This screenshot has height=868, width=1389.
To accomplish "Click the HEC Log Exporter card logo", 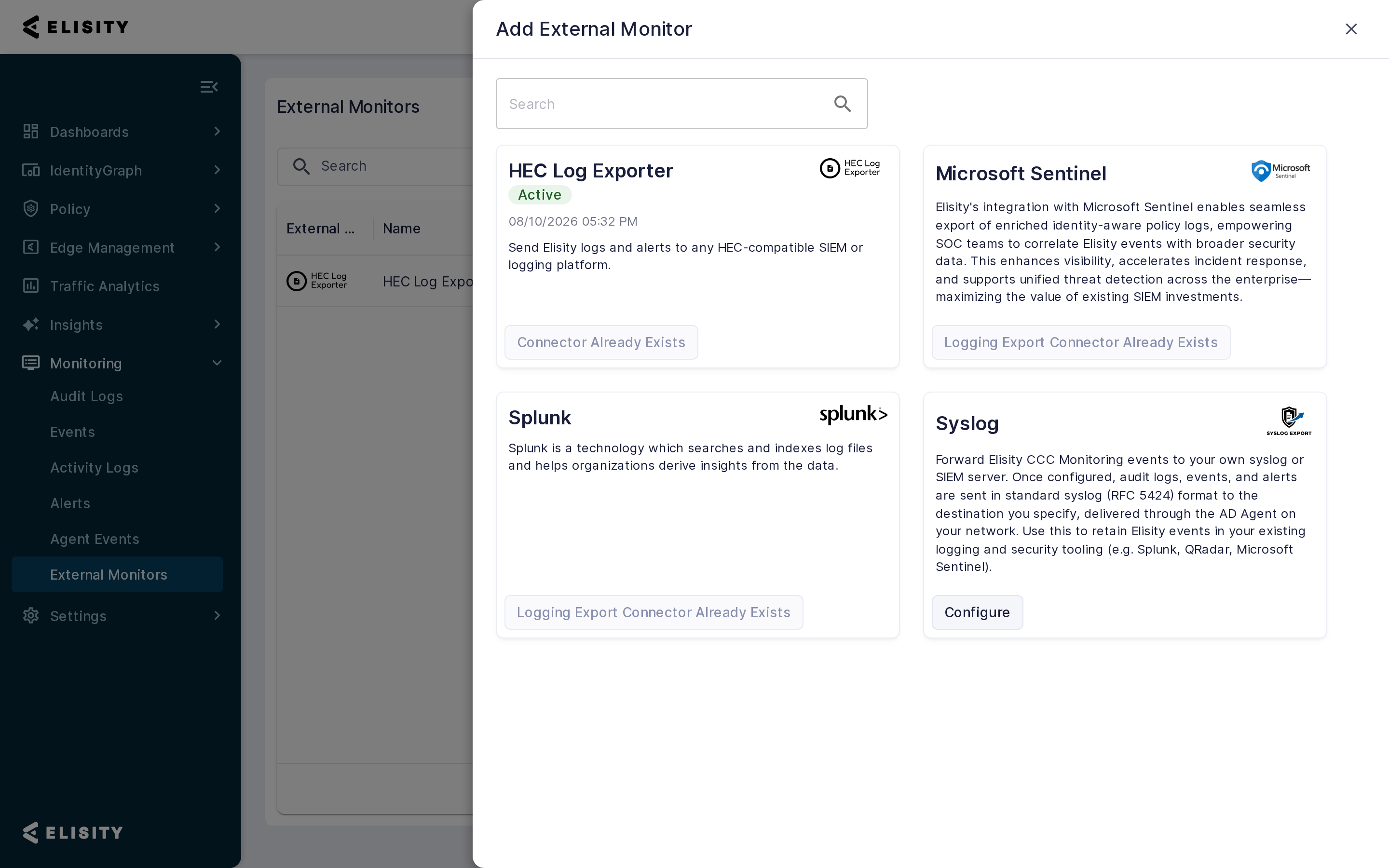I will (x=850, y=168).
